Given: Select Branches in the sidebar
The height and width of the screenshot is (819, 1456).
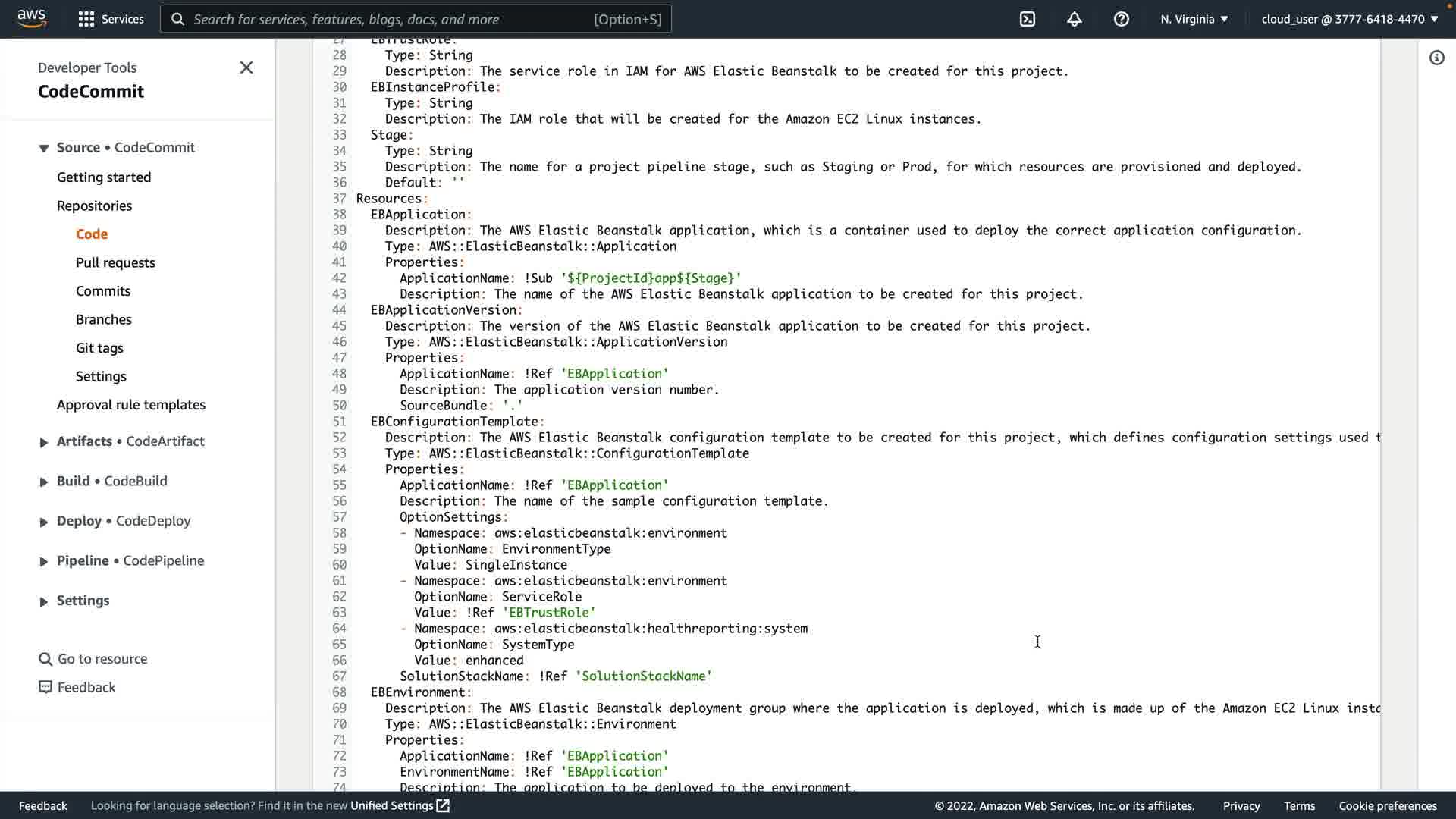Looking at the screenshot, I should click(x=104, y=319).
